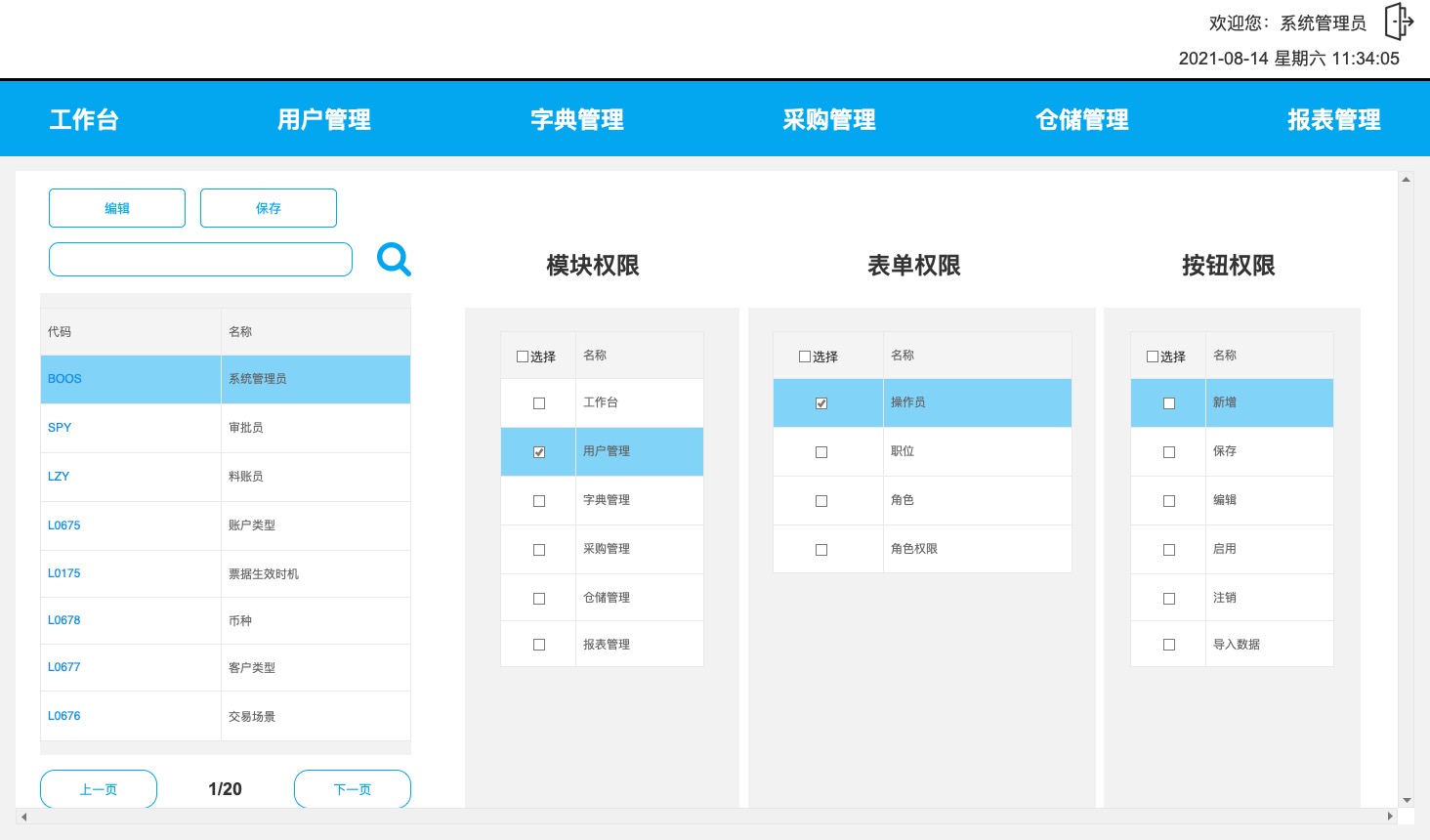
Task: Open the 仓储管理 navigation tab
Action: point(1081,119)
